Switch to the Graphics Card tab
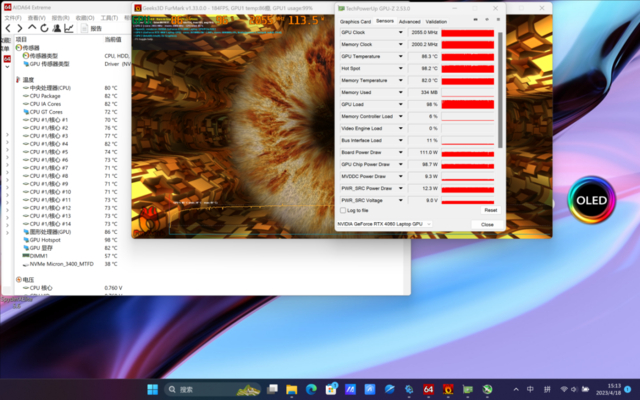Image resolution: width=640 pixels, height=400 pixels. point(355,22)
